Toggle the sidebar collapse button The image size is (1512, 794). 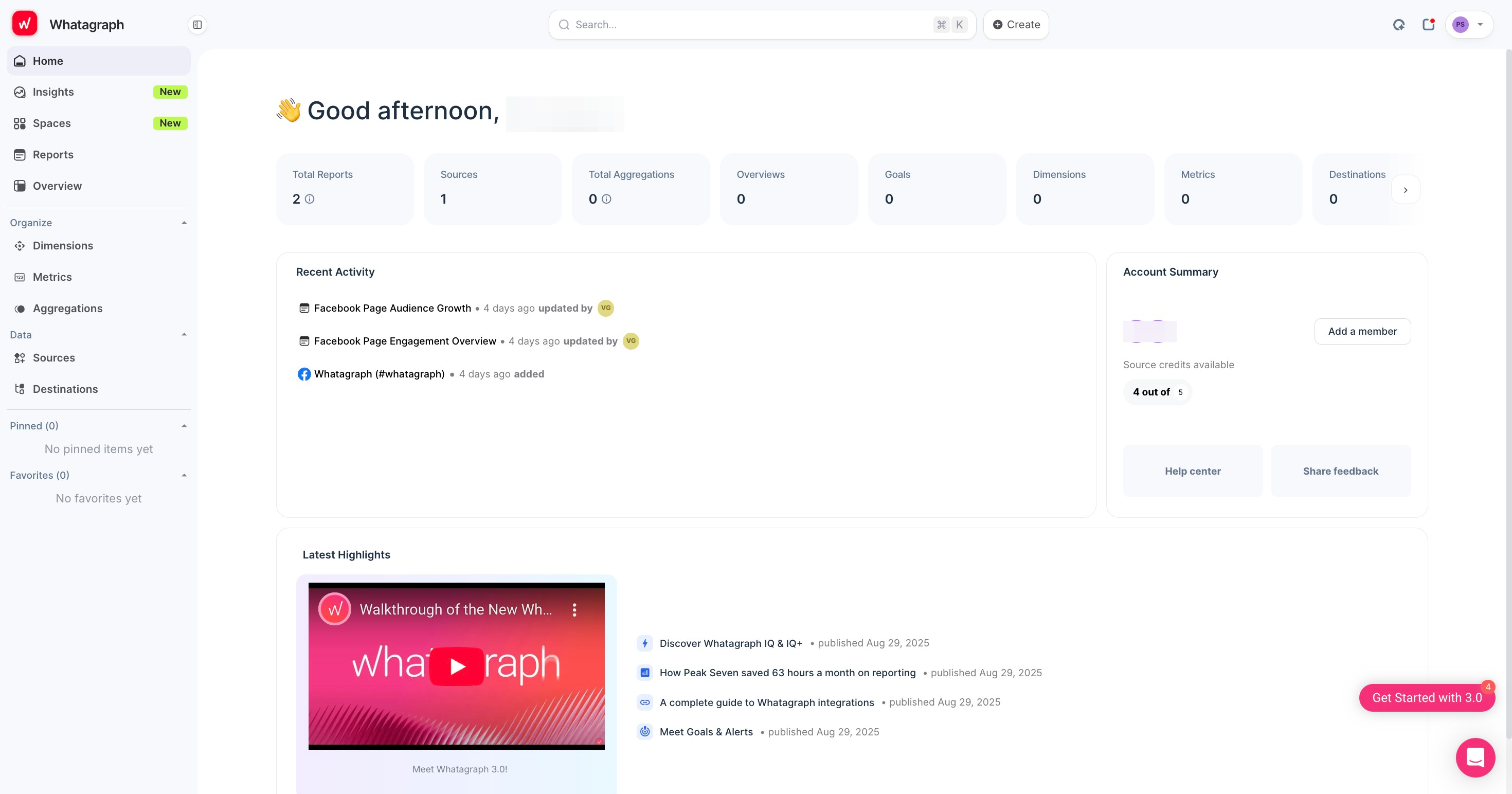pos(197,25)
